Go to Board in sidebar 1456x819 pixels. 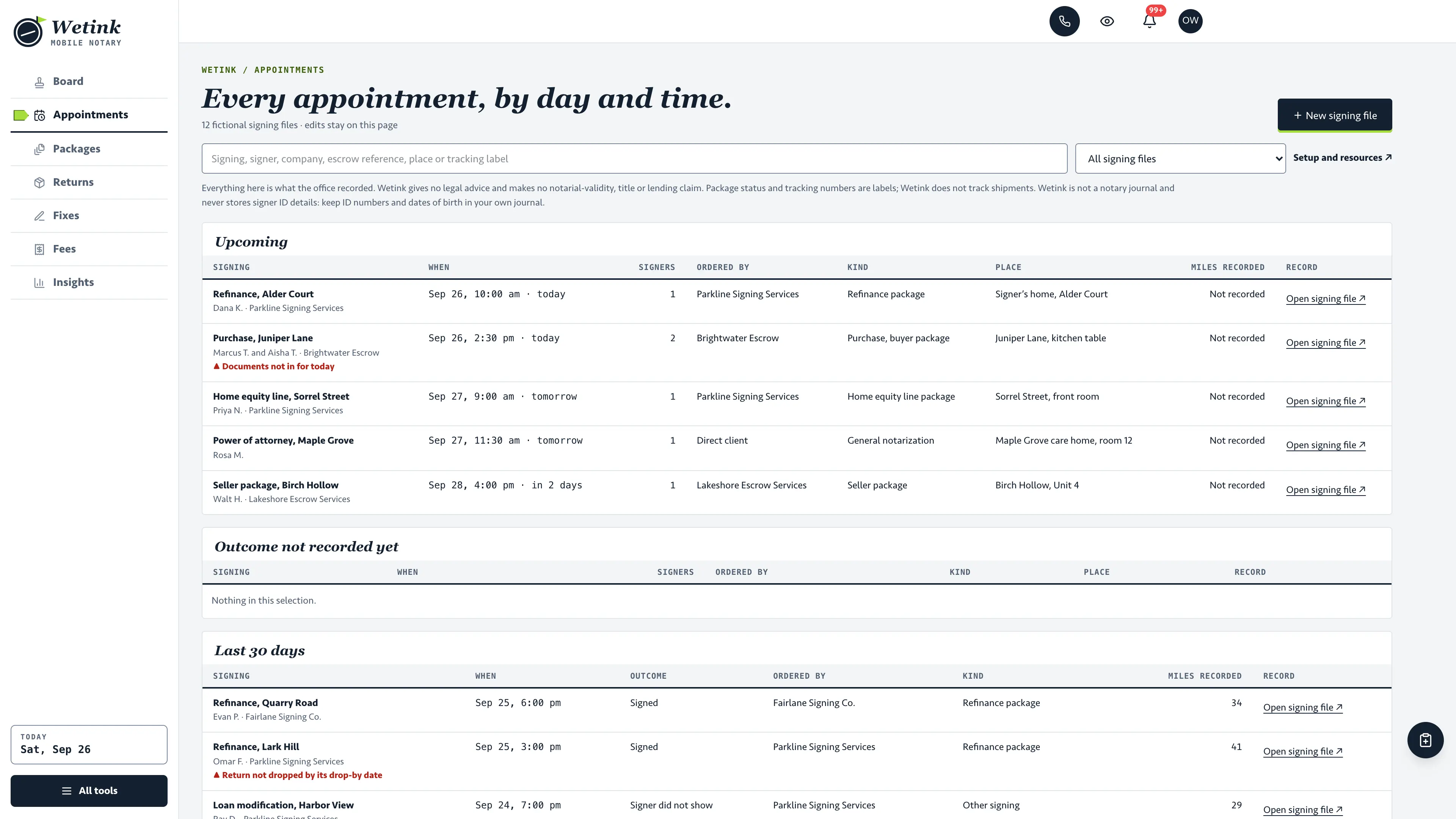tap(89, 82)
